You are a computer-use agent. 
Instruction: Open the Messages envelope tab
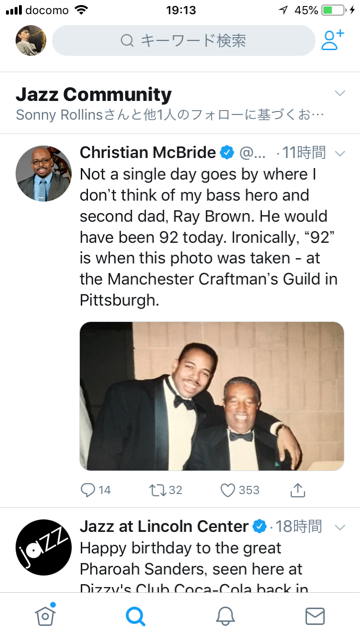coord(315,616)
